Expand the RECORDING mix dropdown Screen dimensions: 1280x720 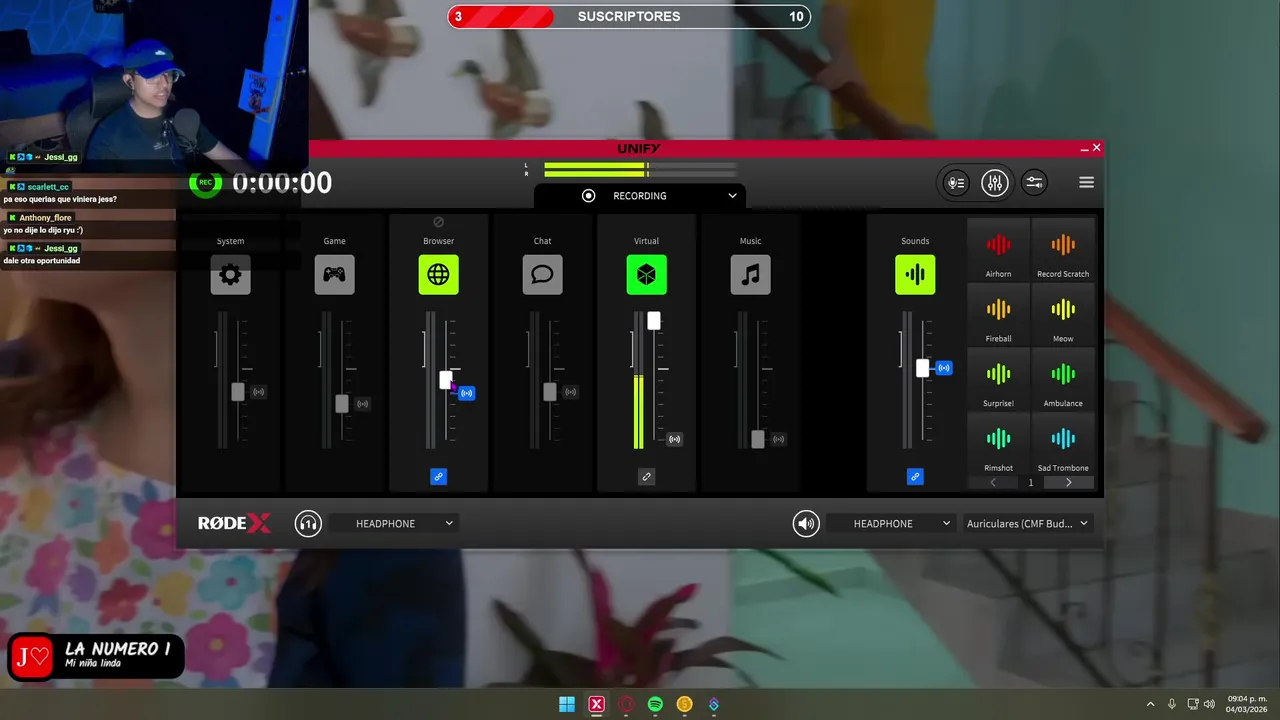pyautogui.click(x=640, y=196)
